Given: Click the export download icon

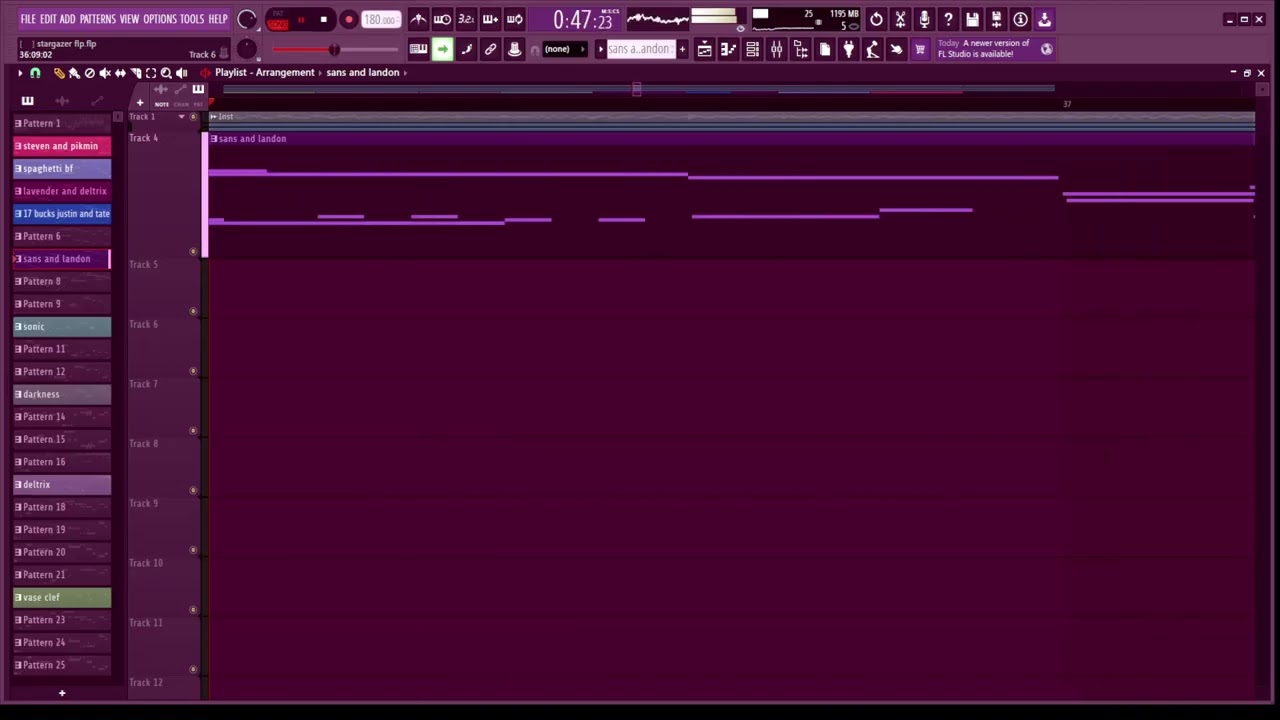Looking at the screenshot, I should (1044, 19).
